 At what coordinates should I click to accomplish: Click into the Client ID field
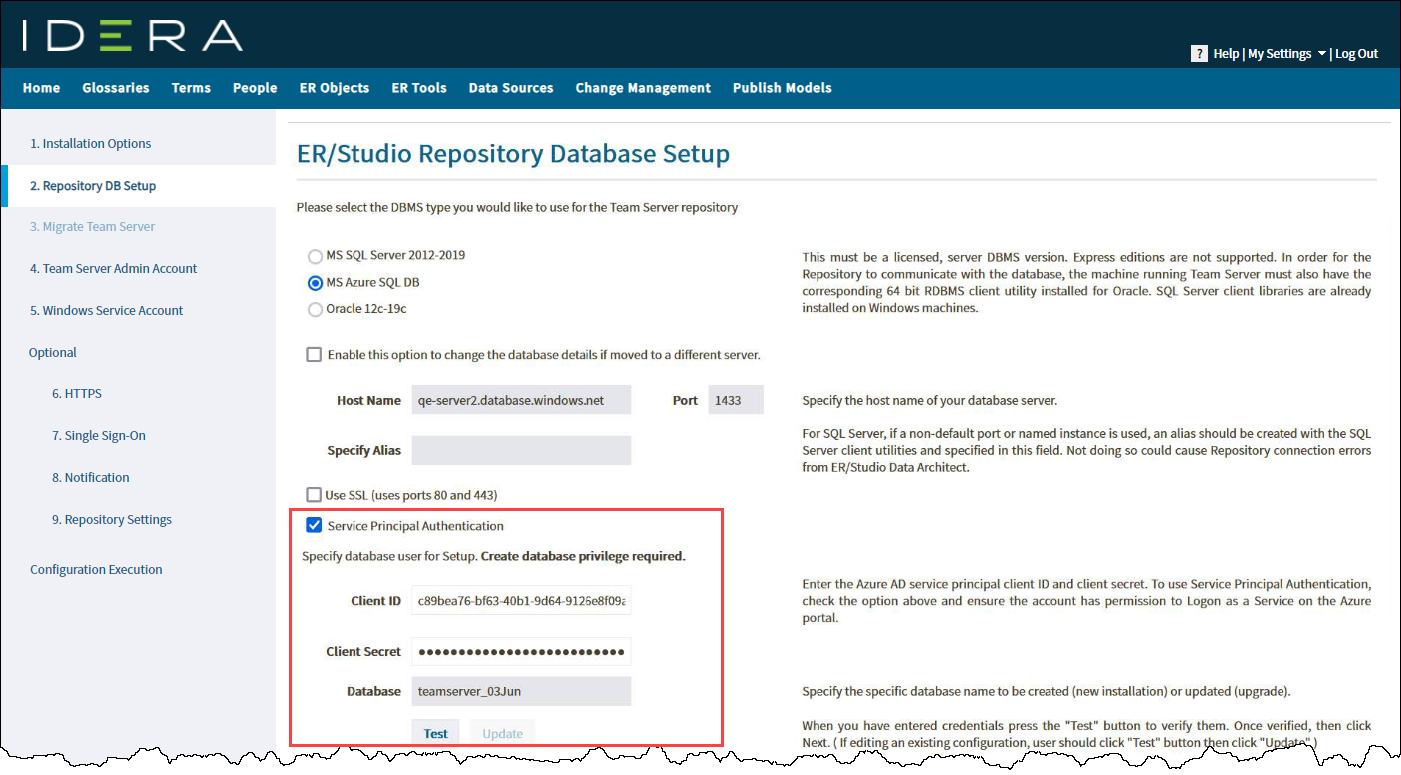click(x=521, y=601)
